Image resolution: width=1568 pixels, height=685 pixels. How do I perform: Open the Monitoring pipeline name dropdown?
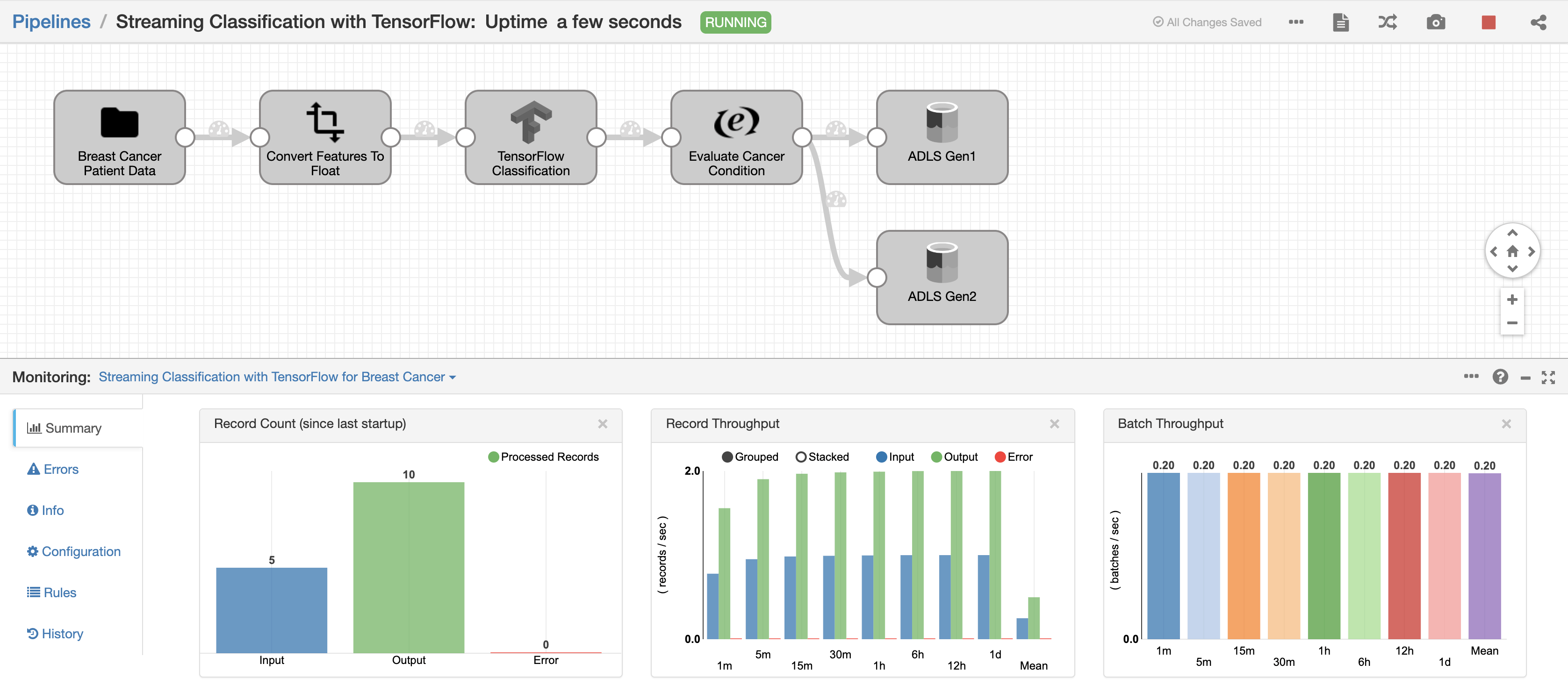[277, 377]
